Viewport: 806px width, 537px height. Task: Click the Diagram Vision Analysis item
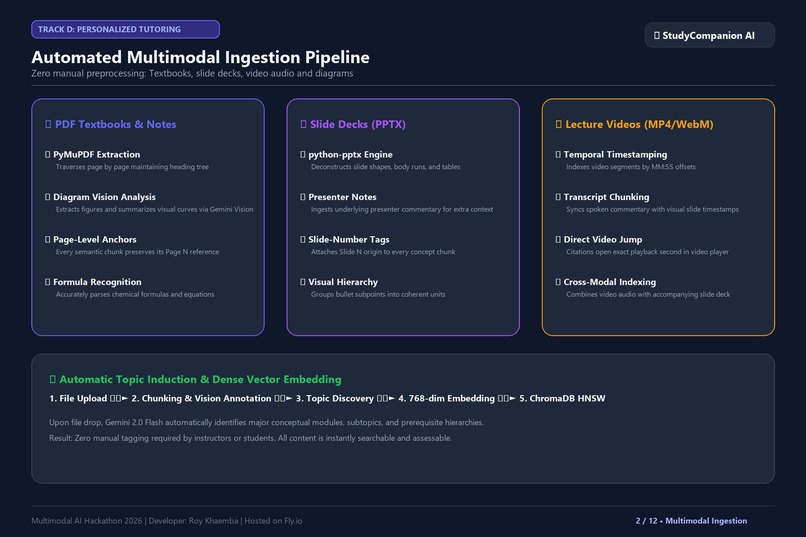[104, 197]
